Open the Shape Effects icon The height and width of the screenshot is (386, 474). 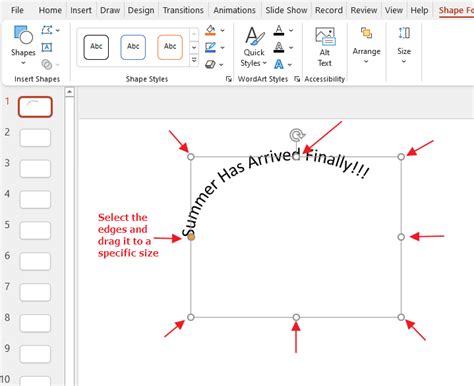pos(210,64)
